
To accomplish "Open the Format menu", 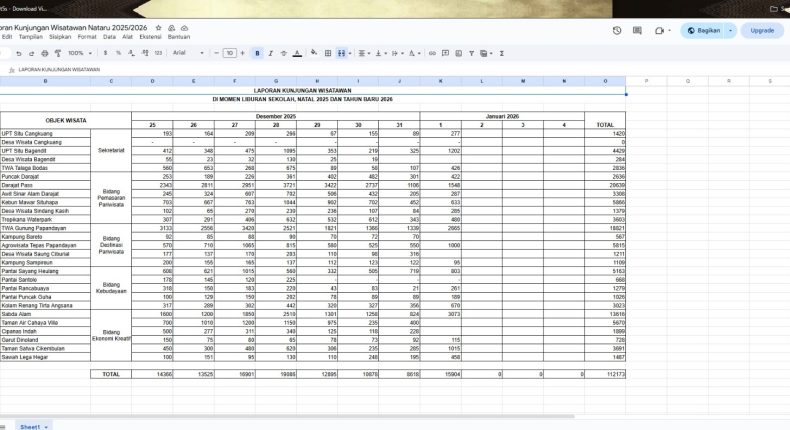I will click(x=87, y=36).
